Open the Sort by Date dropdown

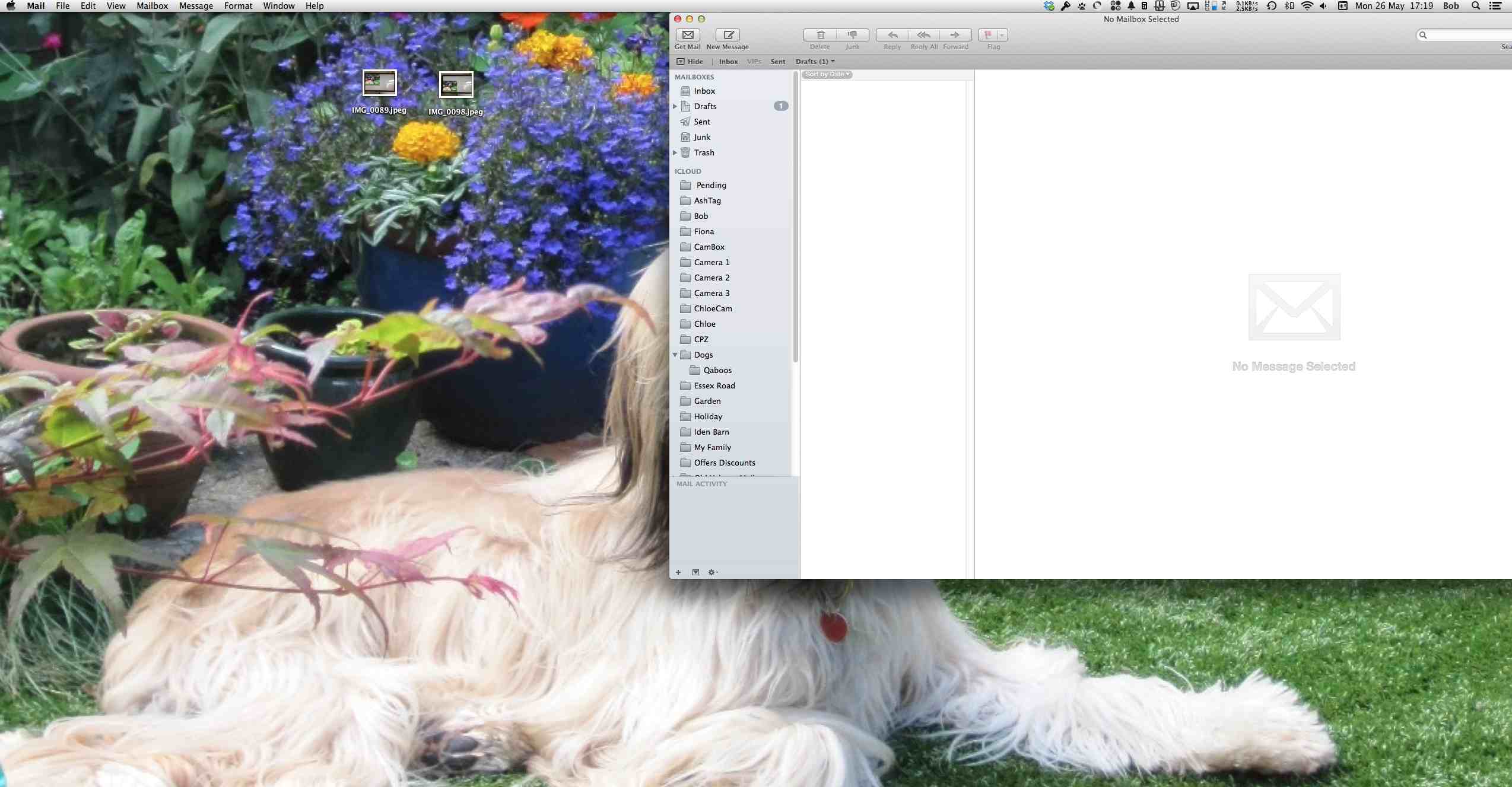click(827, 75)
